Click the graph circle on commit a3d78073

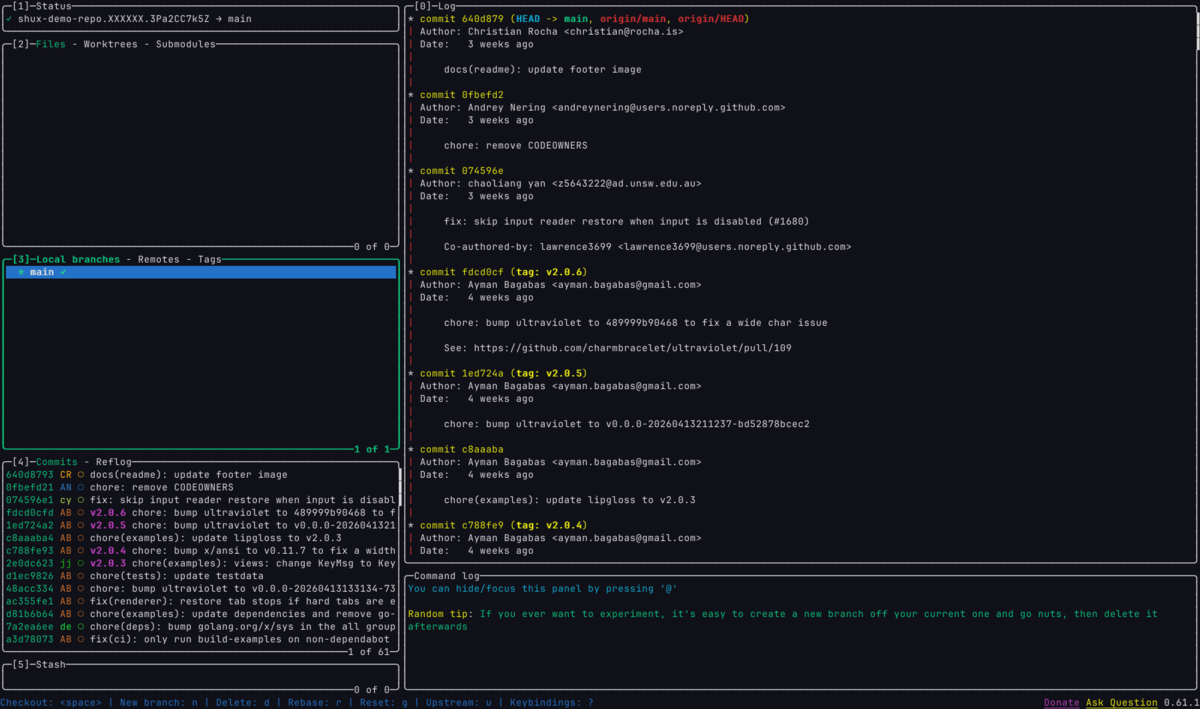click(81, 639)
